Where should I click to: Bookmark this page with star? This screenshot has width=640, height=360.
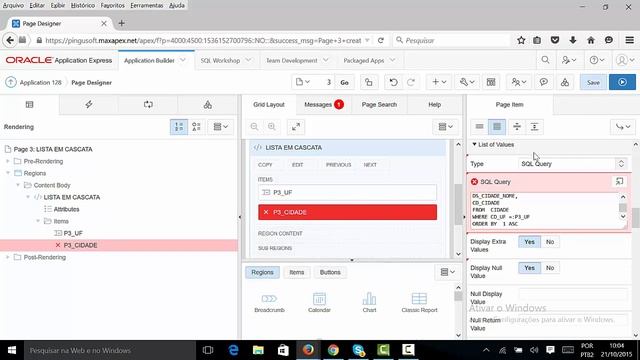521,40
